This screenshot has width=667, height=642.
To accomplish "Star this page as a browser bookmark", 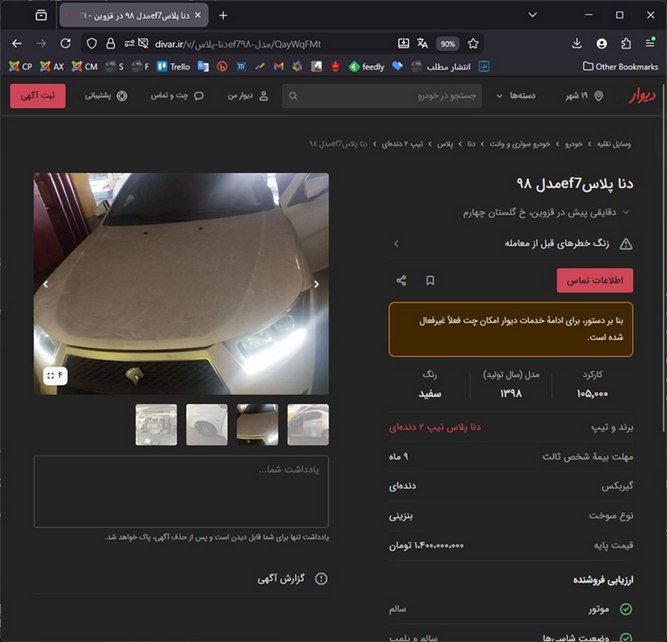I will 473,44.
